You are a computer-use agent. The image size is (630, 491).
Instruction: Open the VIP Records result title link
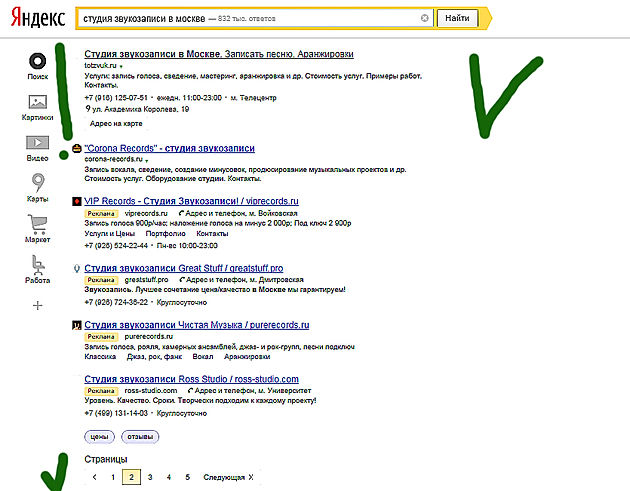[191, 201]
